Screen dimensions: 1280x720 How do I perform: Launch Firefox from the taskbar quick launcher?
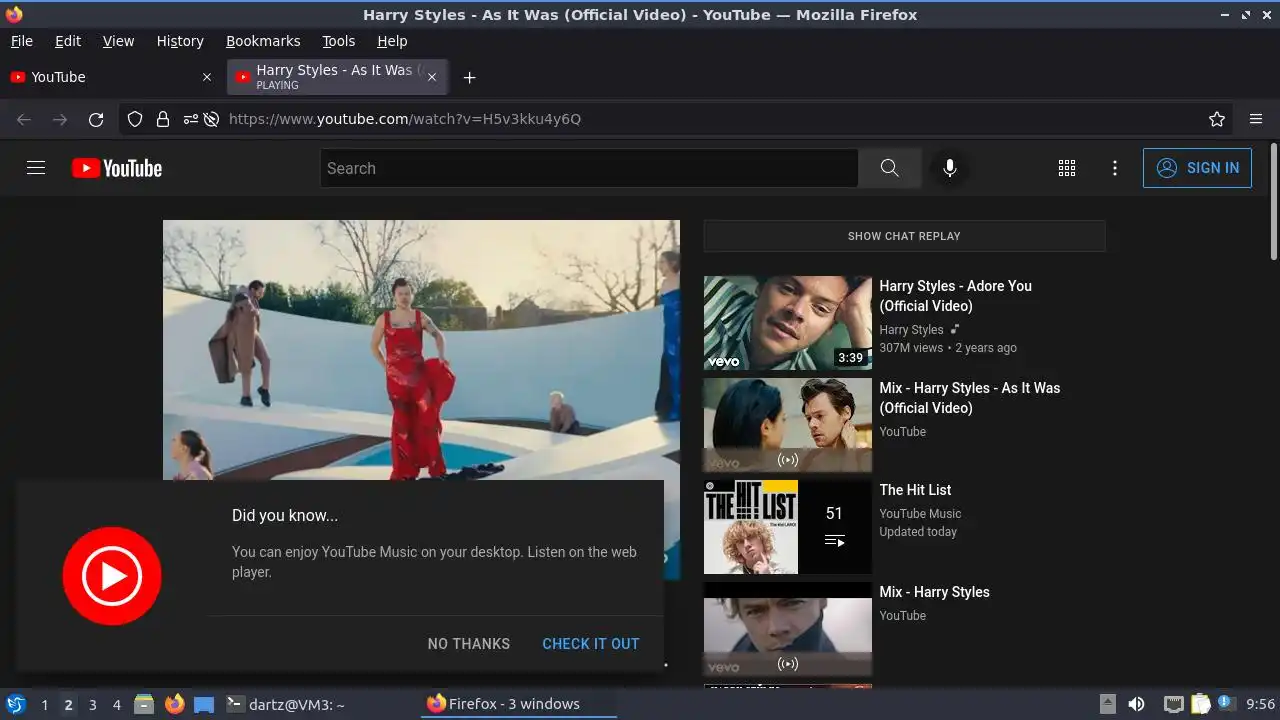coord(174,704)
